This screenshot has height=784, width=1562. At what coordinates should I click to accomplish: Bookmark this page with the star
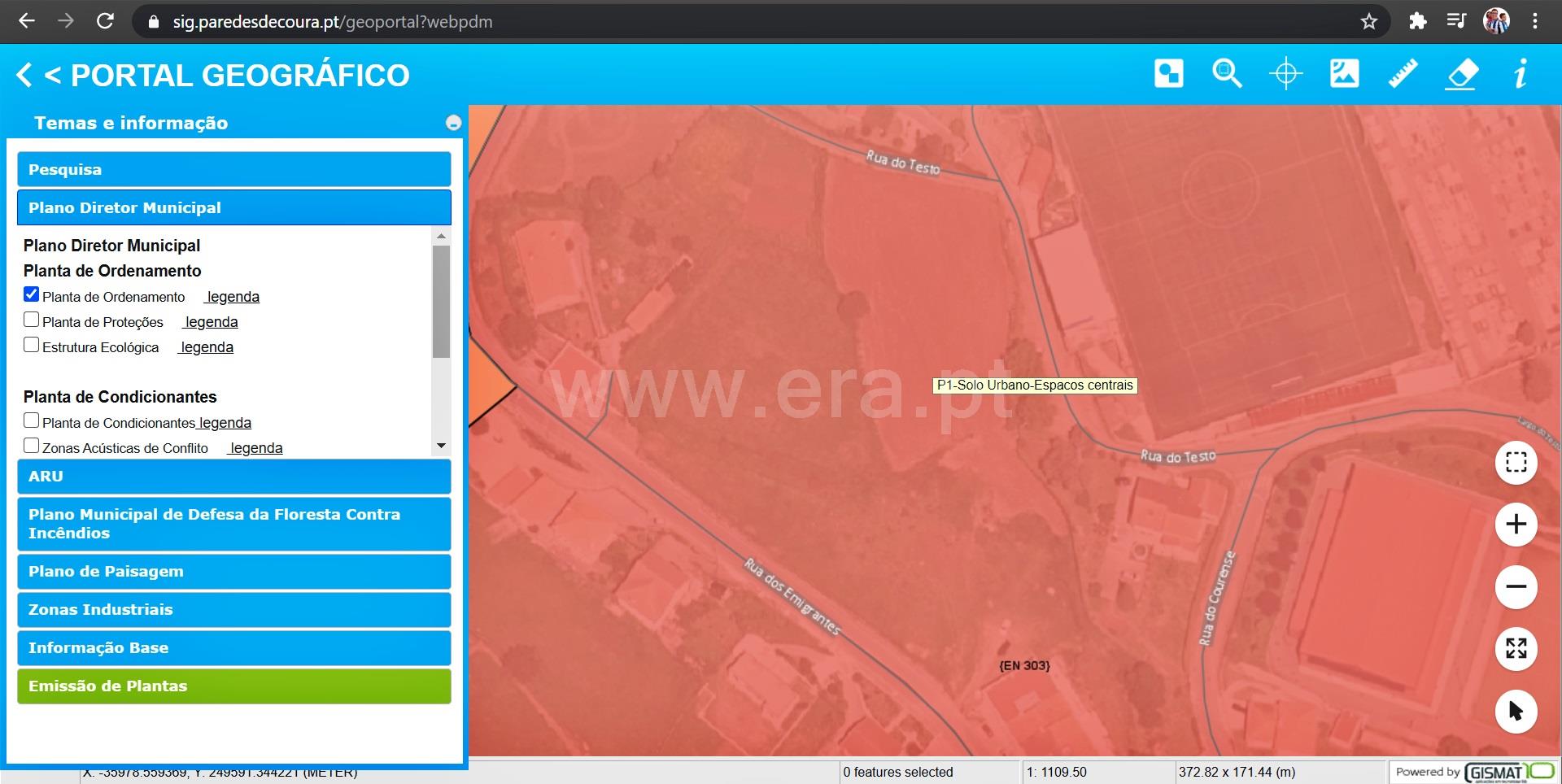1369,21
